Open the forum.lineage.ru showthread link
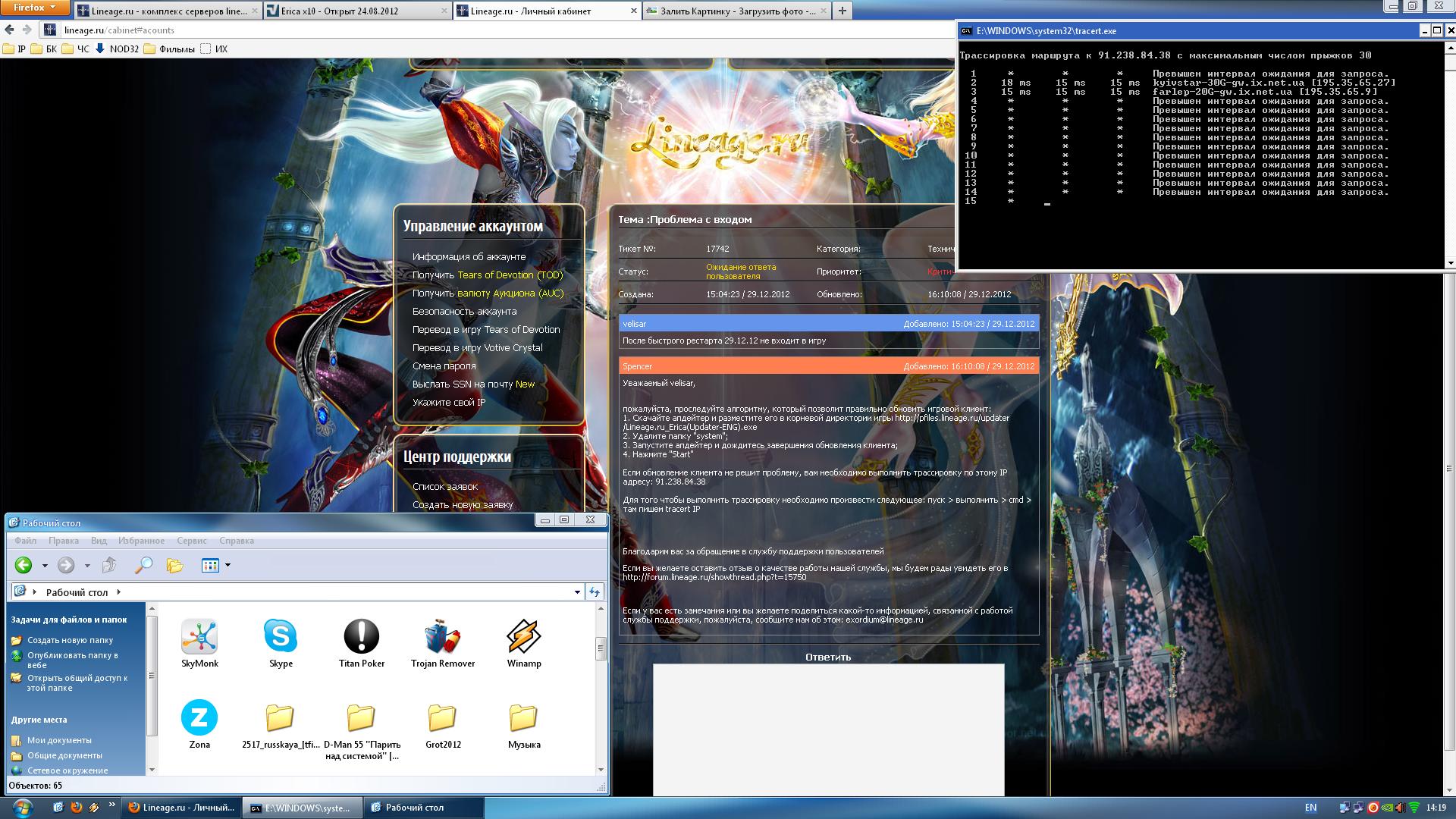This screenshot has height=819, width=1456. click(714, 577)
